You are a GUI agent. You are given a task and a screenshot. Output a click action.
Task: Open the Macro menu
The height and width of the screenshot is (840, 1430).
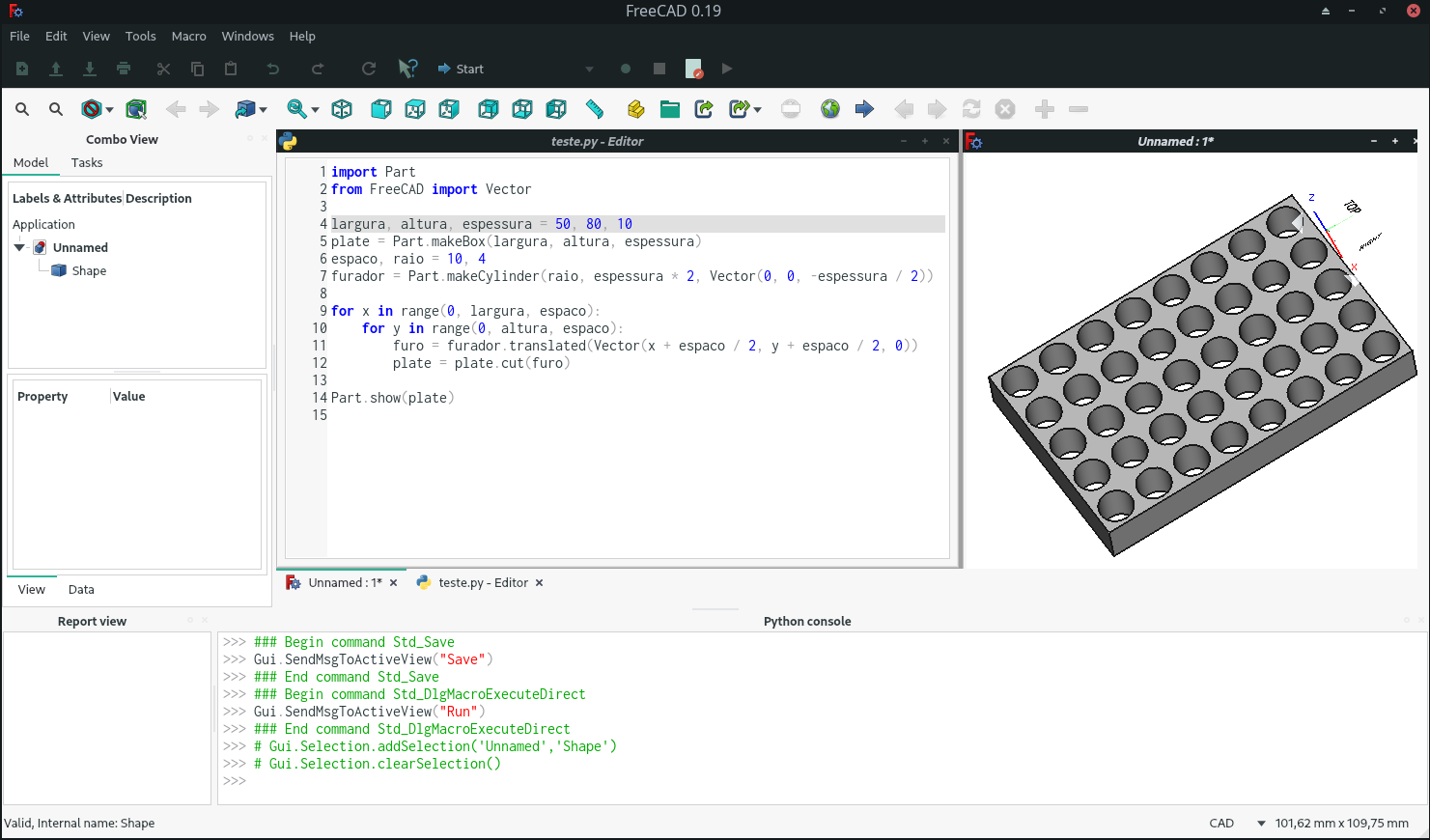(x=188, y=36)
